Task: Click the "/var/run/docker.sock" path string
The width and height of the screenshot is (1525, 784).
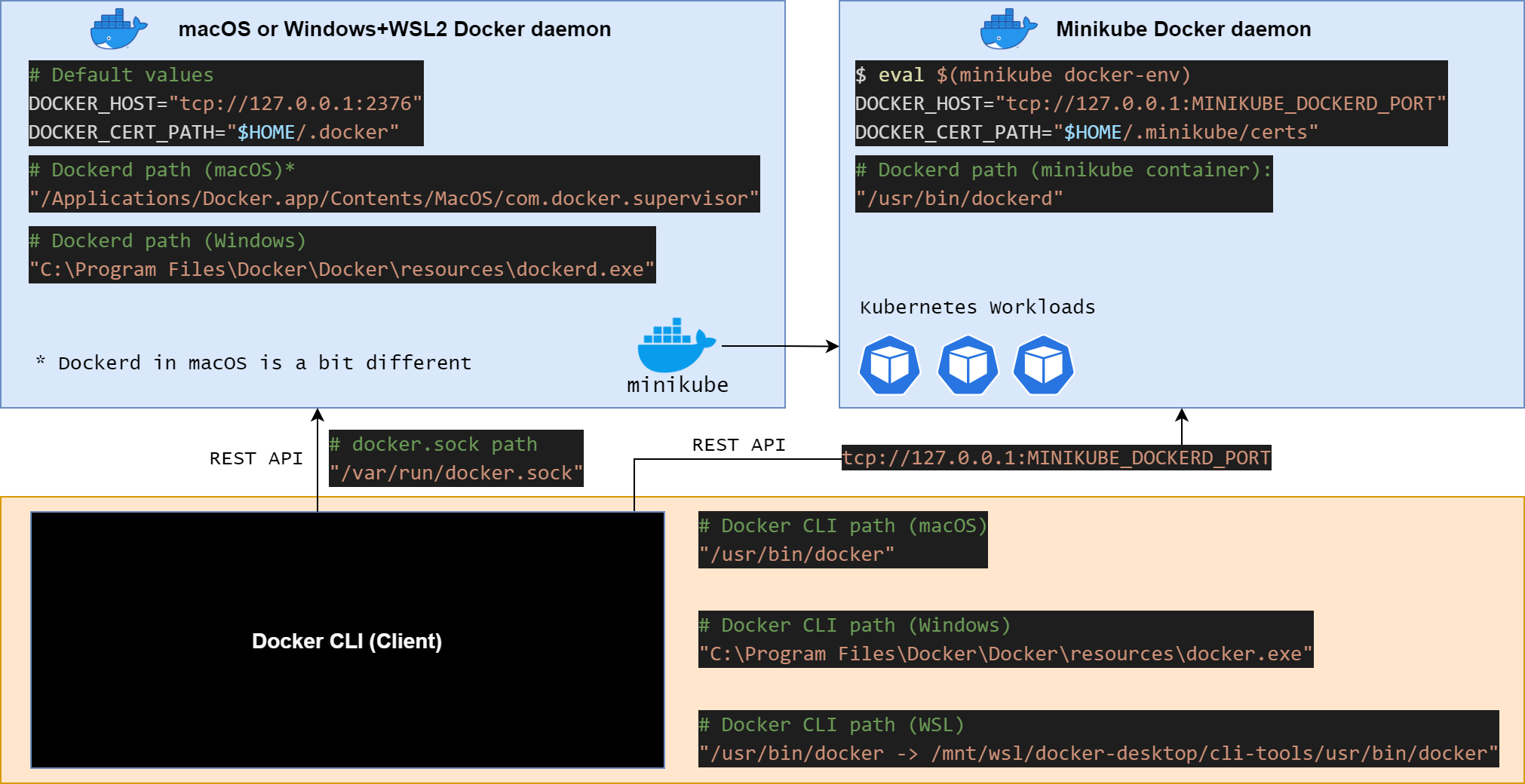Action: [x=456, y=473]
